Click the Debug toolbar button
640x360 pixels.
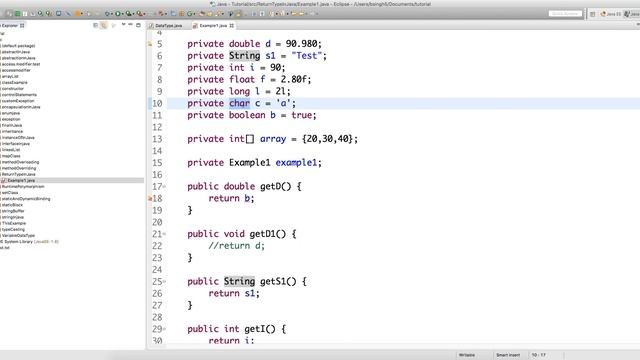click(107, 13)
